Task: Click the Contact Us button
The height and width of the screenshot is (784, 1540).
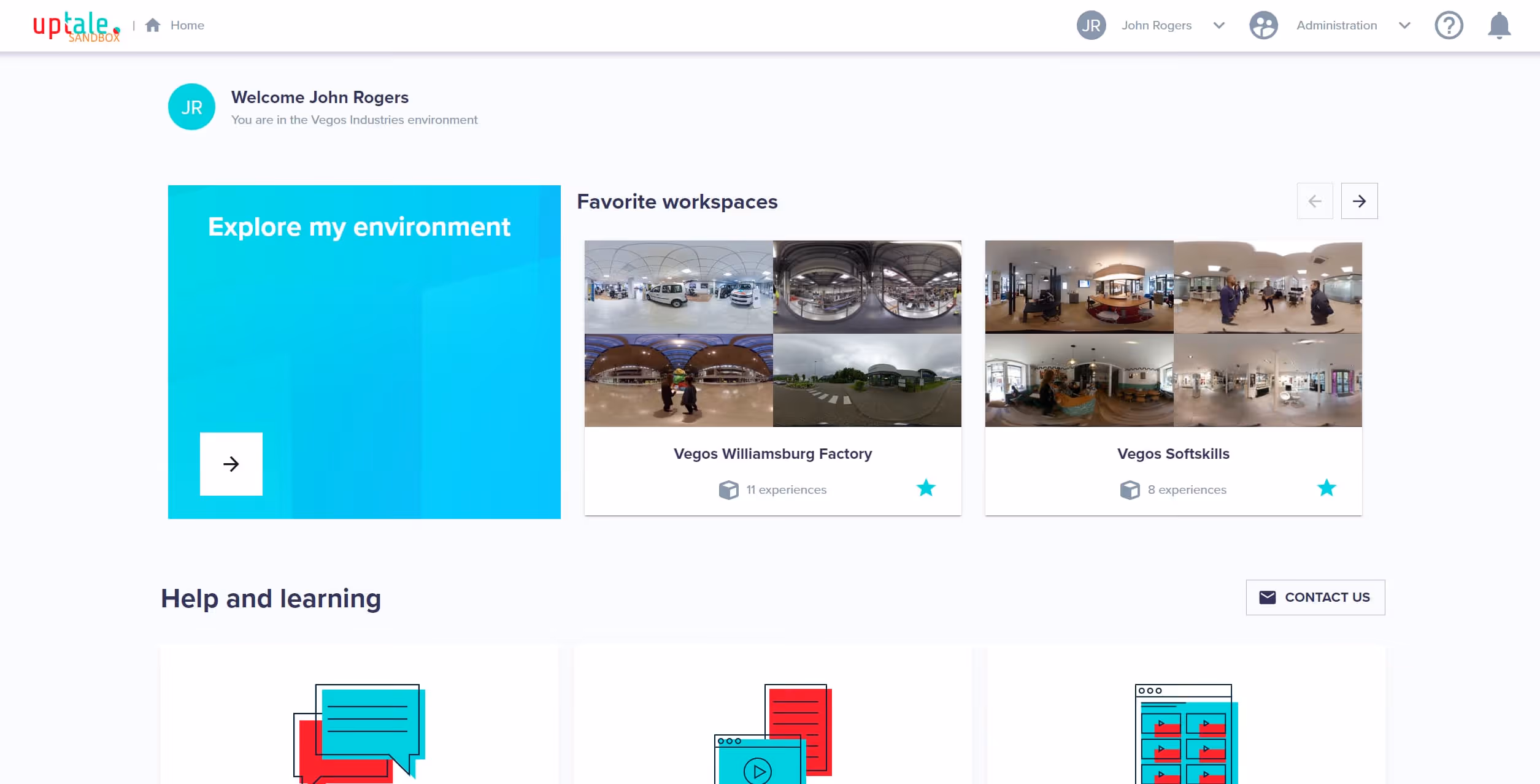Action: click(1315, 598)
